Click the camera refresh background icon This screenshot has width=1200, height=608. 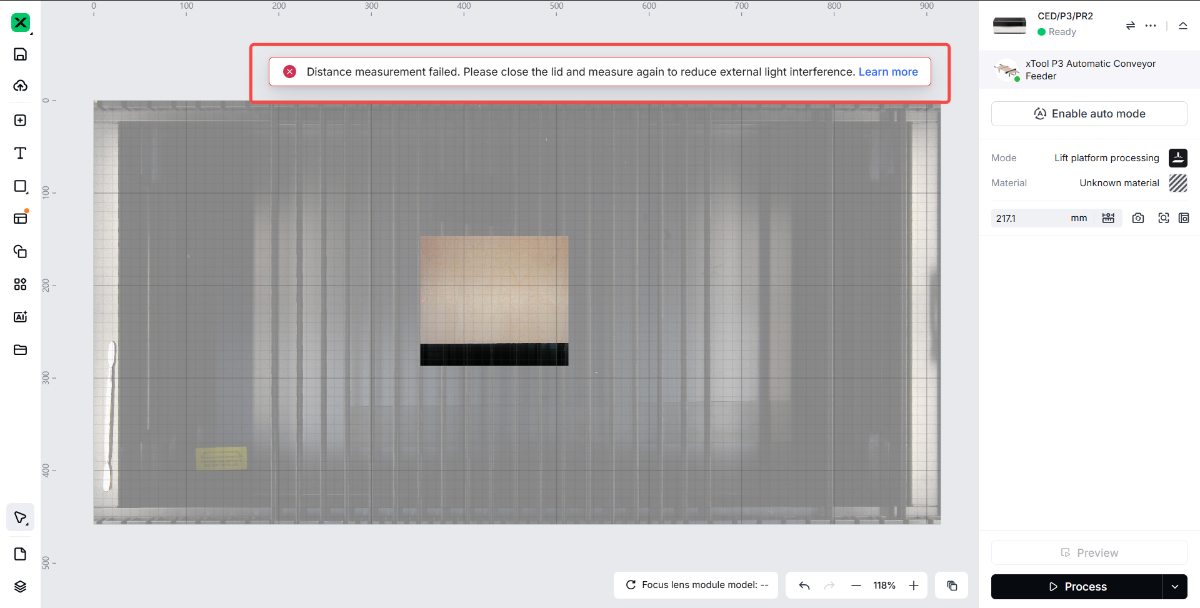[x=1138, y=218]
